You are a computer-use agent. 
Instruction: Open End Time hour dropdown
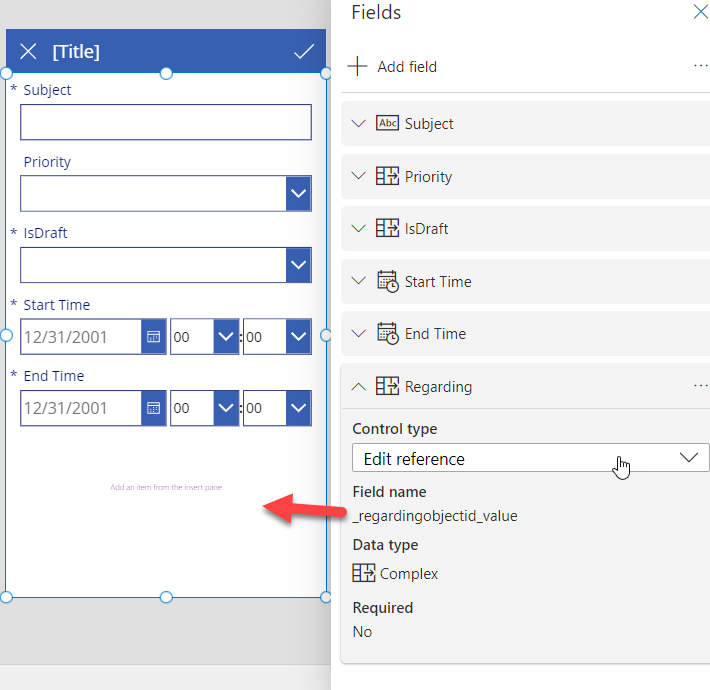(226, 408)
